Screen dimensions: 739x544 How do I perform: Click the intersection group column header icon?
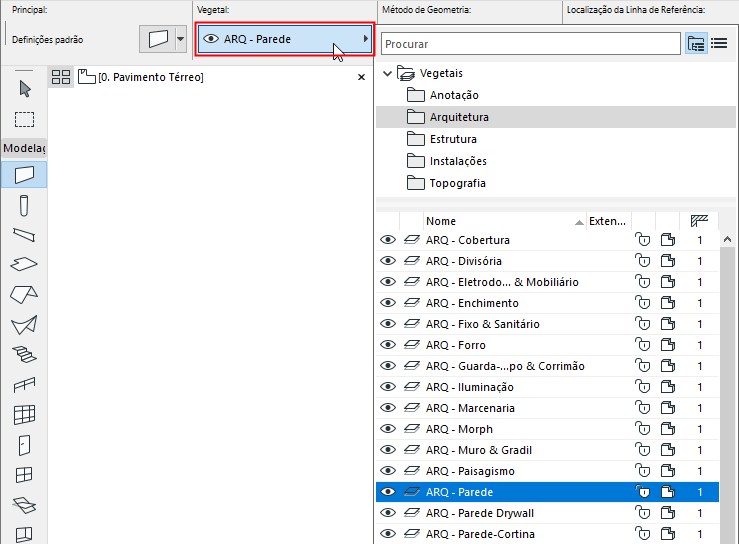[x=699, y=221]
